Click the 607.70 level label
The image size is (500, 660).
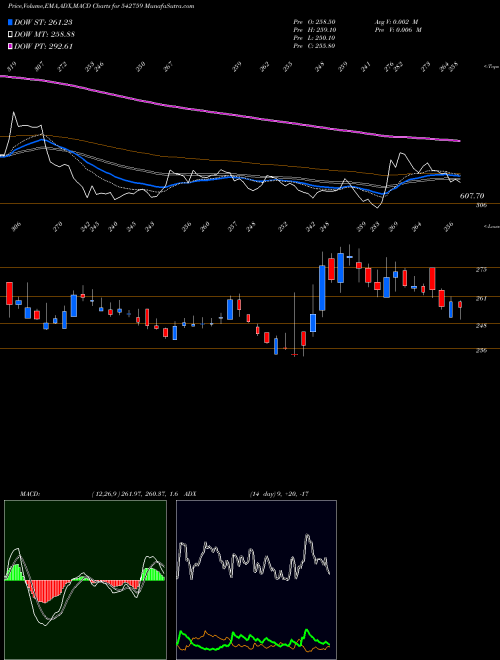[472, 196]
